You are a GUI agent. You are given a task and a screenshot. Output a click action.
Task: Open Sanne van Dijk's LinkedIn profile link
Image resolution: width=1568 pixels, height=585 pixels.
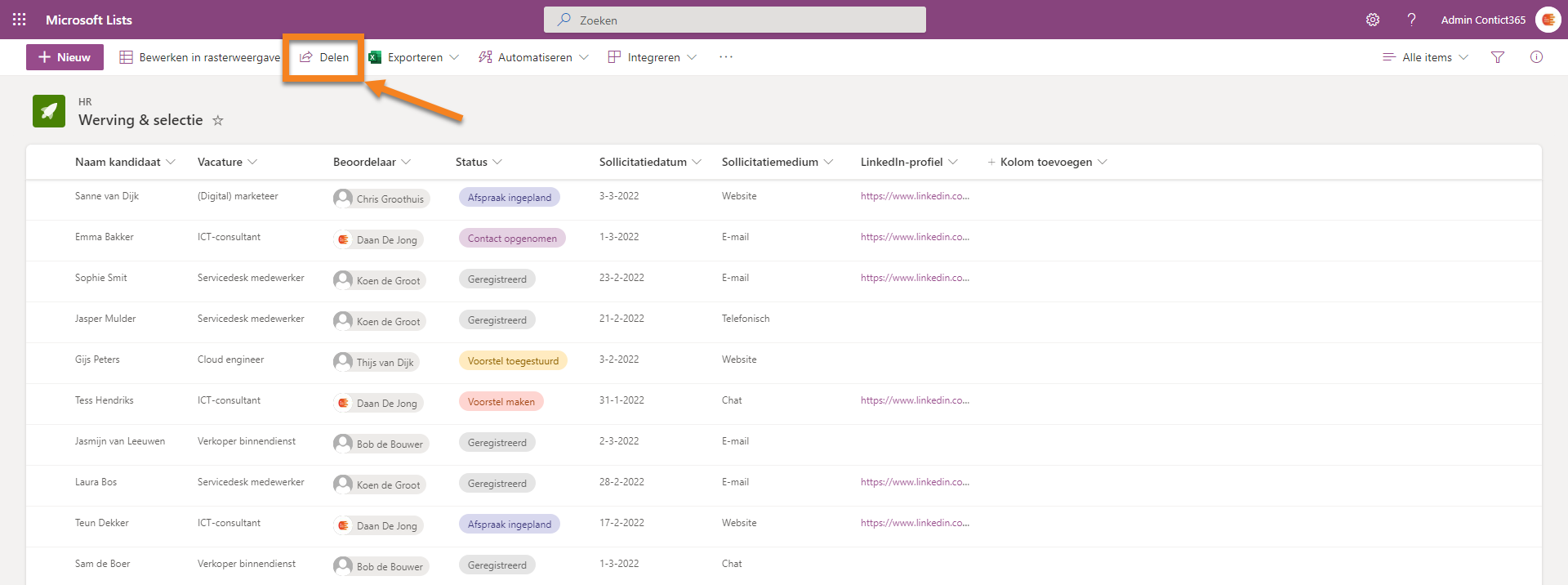(915, 196)
